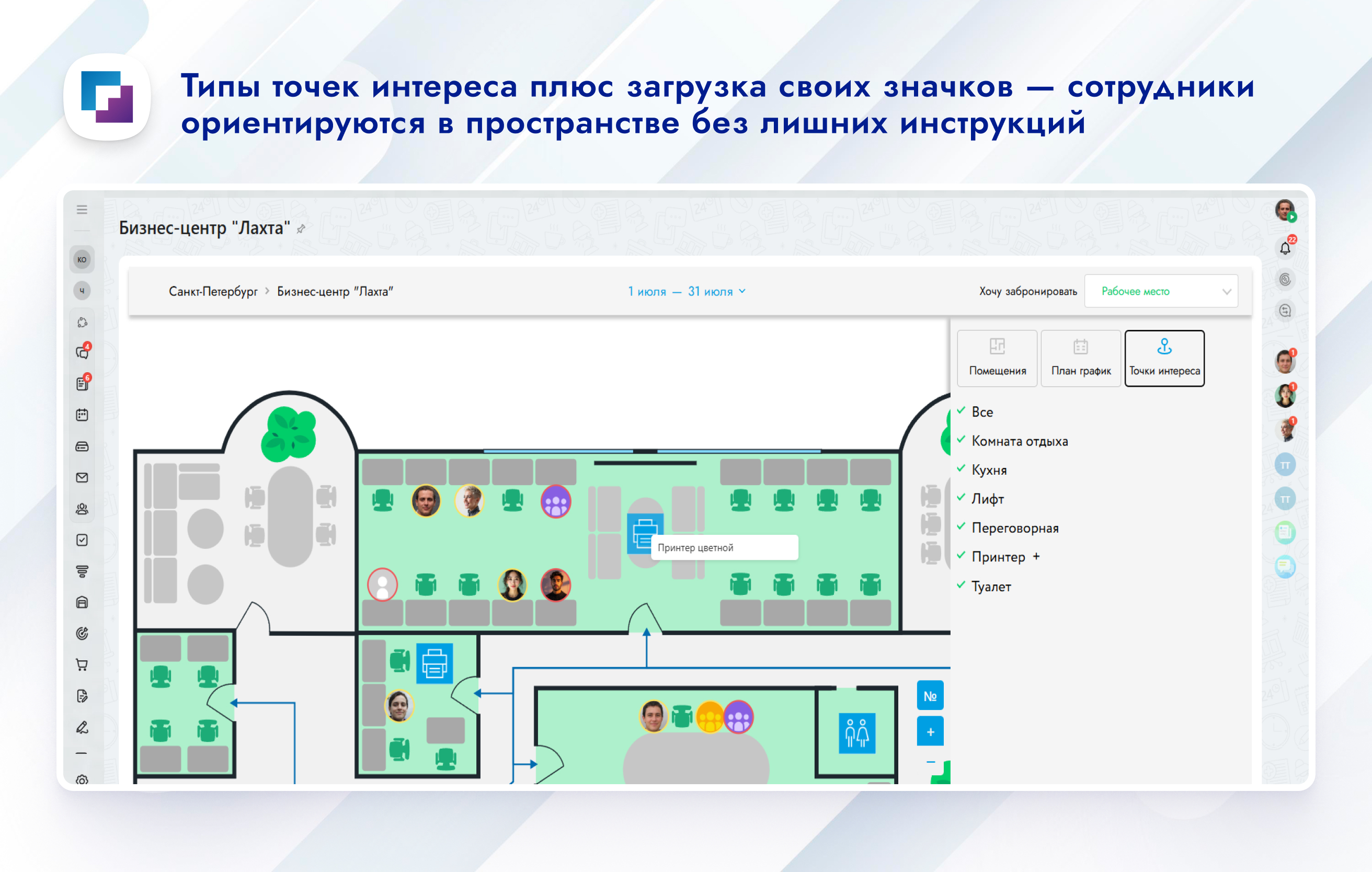The image size is (1372, 872).
Task: Toggle the Лифт checkbox
Action: [x=961, y=498]
